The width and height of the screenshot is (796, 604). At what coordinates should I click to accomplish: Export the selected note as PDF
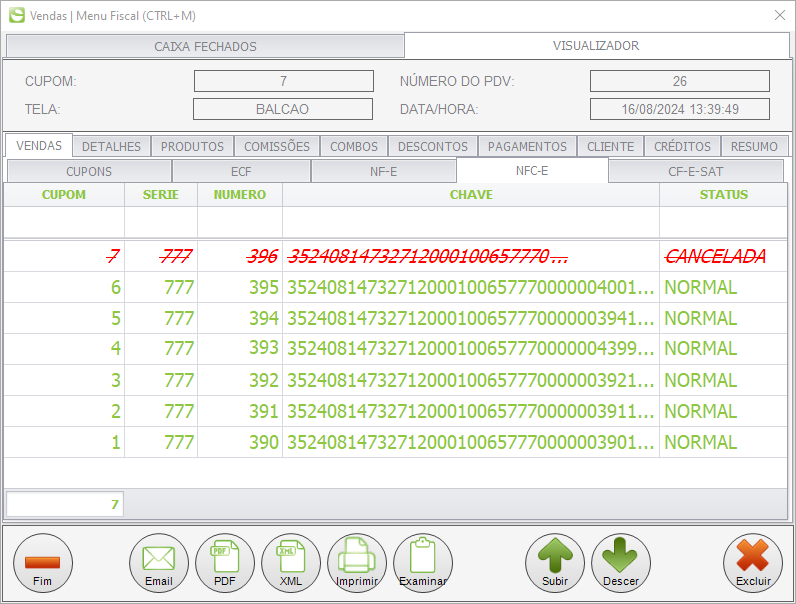pos(225,563)
